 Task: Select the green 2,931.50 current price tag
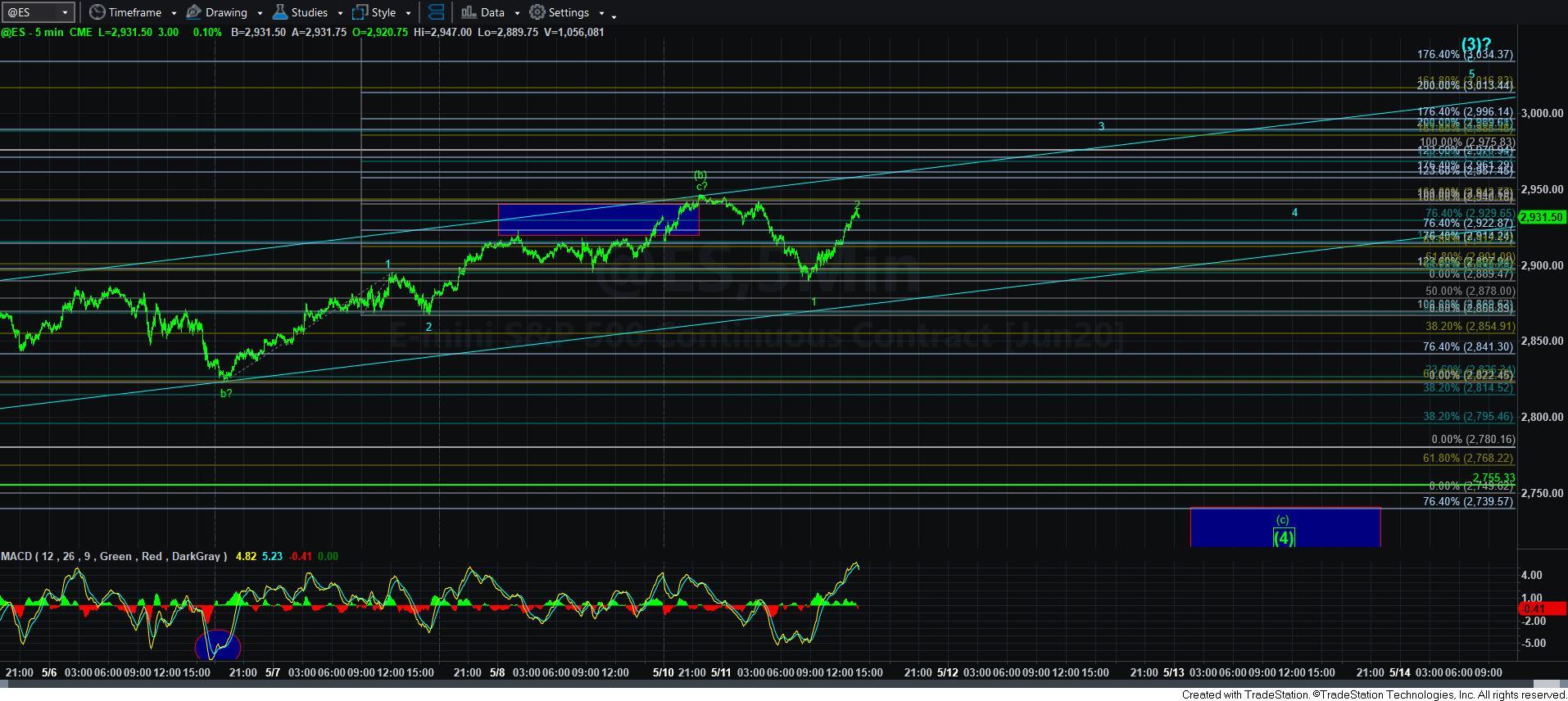click(1542, 217)
